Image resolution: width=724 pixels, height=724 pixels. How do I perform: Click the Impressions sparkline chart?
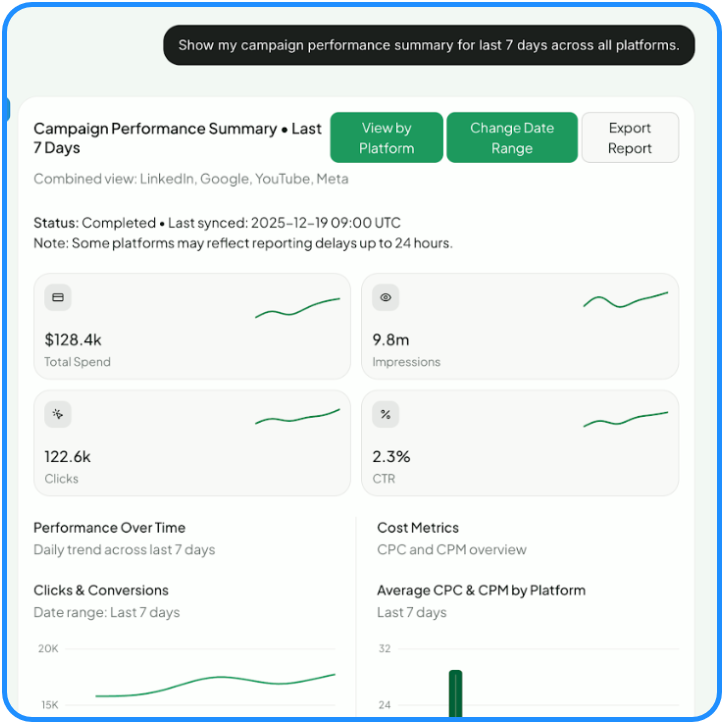coord(625,300)
